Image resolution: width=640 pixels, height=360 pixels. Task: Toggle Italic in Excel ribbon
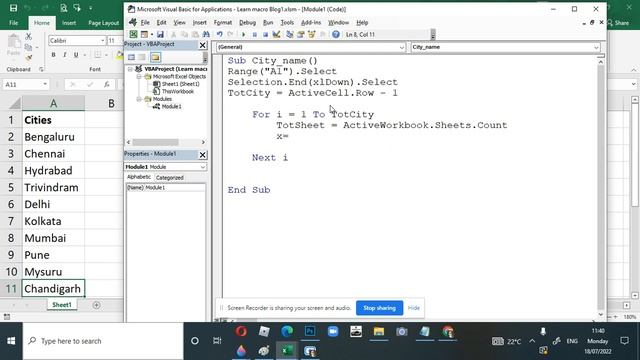(64, 55)
